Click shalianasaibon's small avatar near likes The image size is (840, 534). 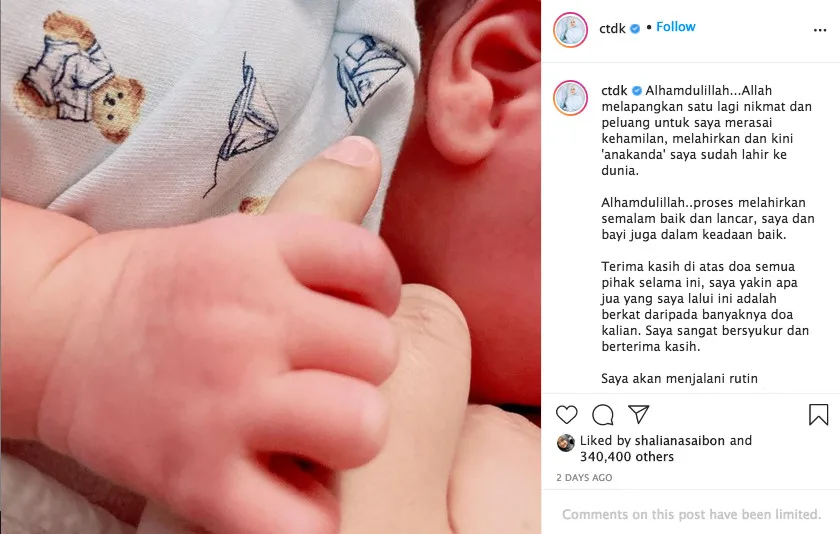click(566, 443)
